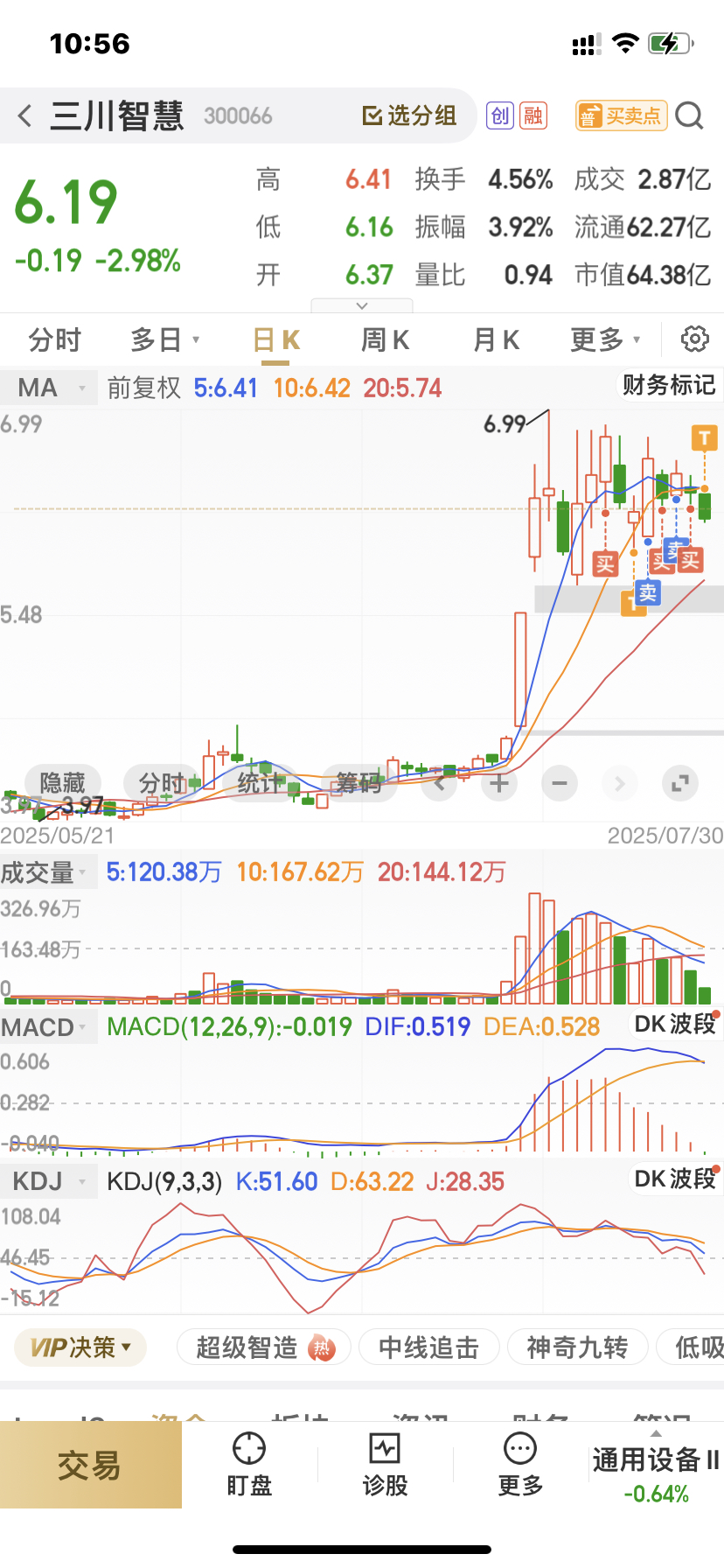Open the KDJ indicator dropdown
724x1568 pixels.
click(48, 1181)
